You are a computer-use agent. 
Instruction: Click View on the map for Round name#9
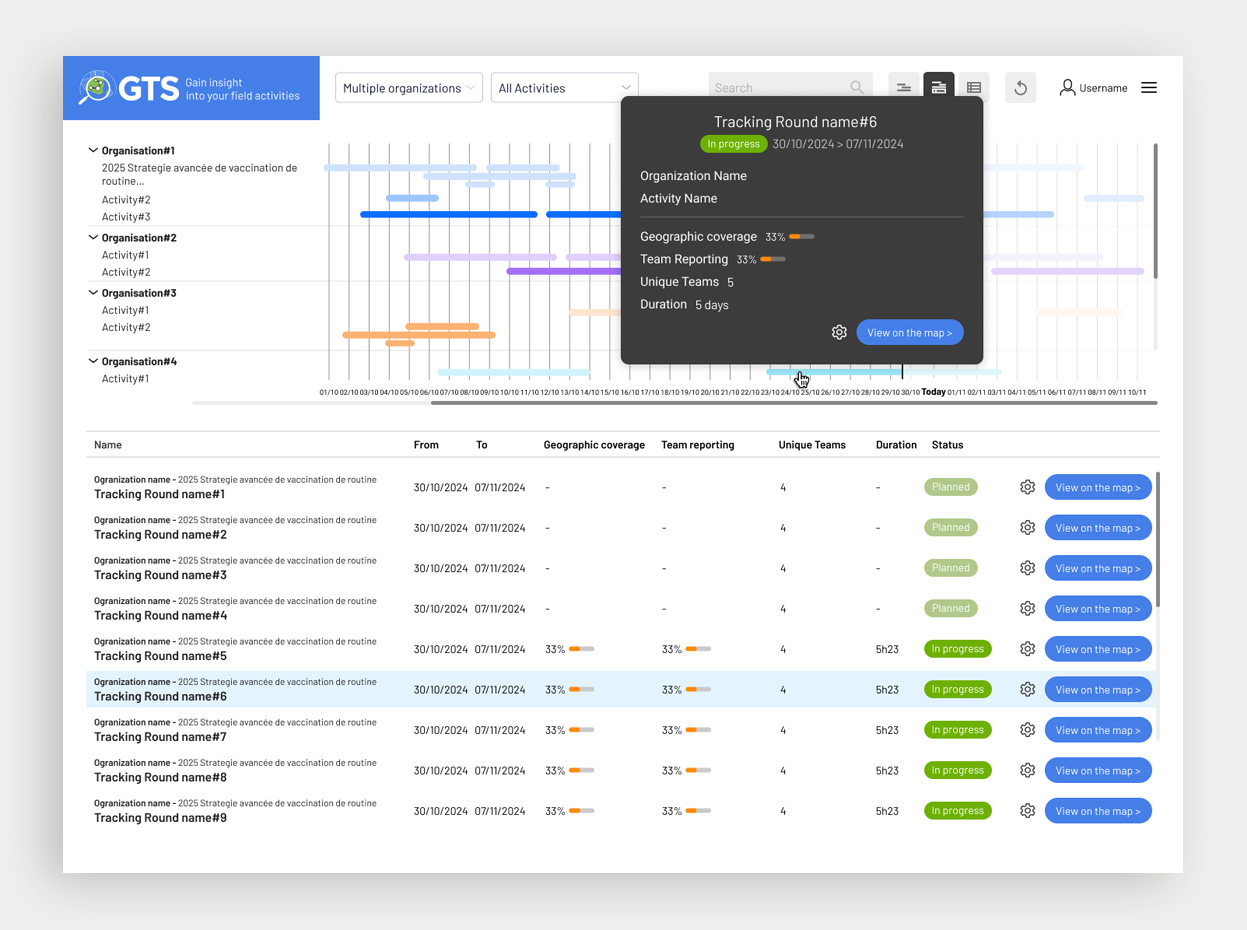click(x=1097, y=811)
